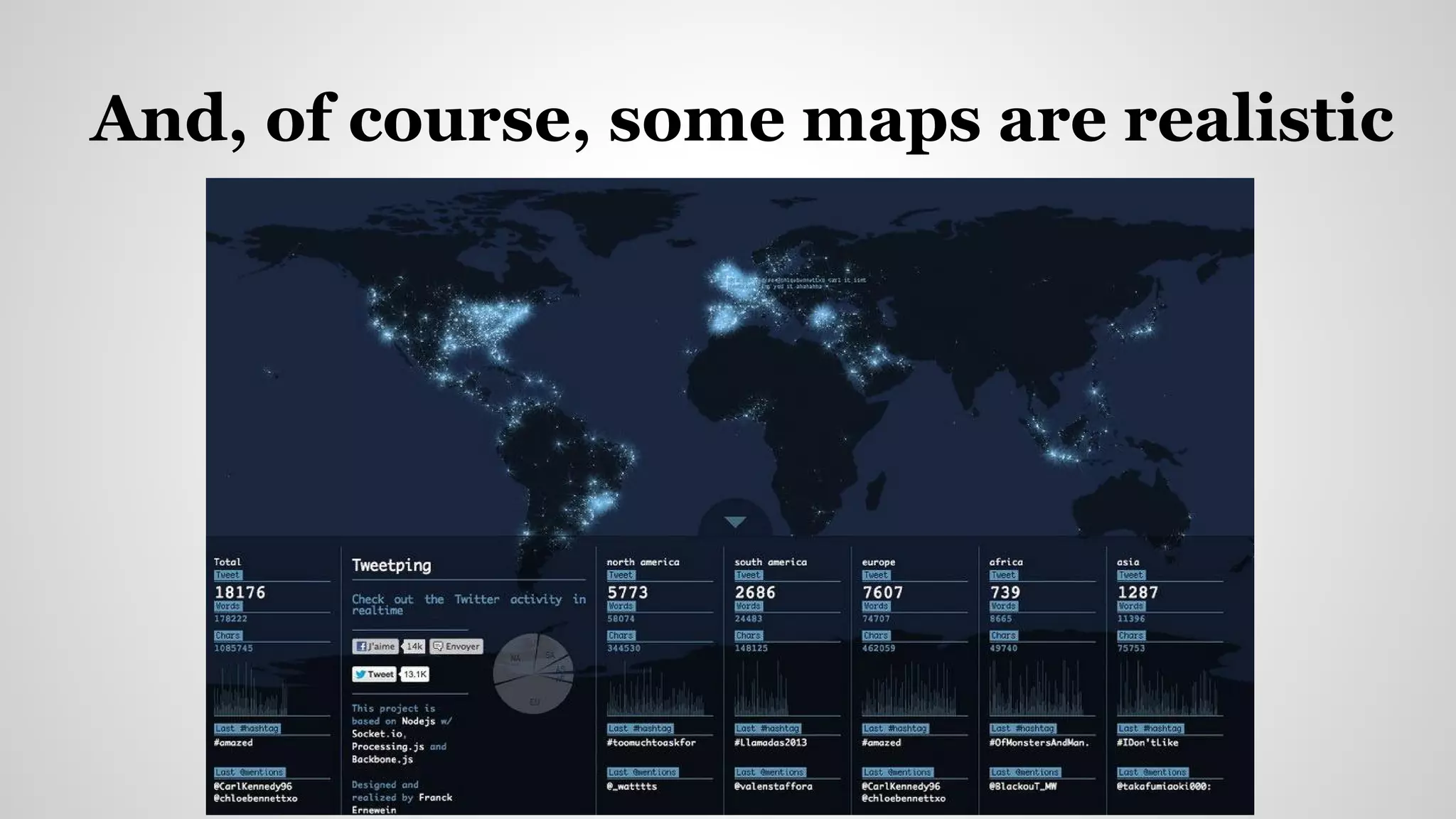
Task: Click north america chars value 344530
Action: [x=623, y=648]
